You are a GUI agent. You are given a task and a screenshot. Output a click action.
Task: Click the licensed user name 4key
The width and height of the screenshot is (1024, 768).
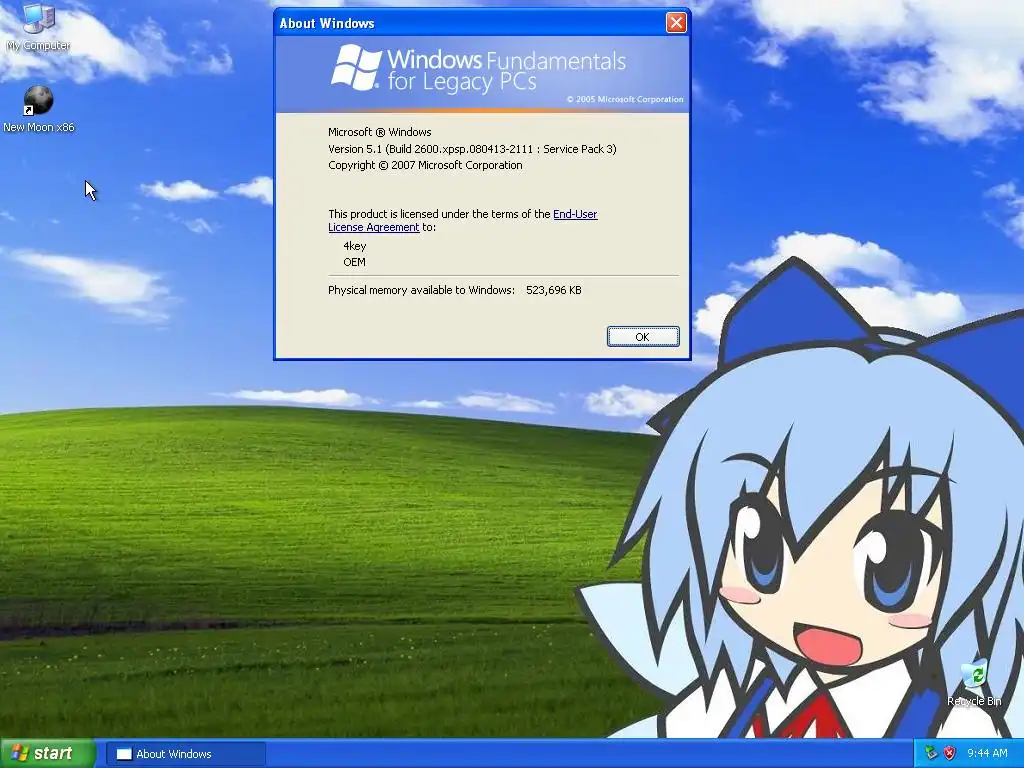coord(355,246)
